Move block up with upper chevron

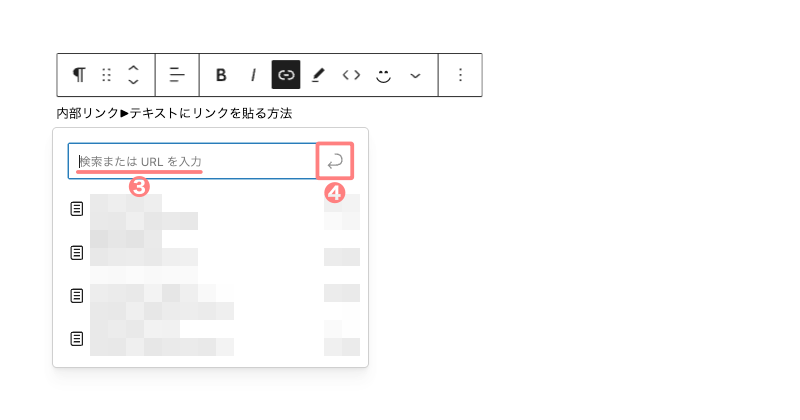click(133, 68)
